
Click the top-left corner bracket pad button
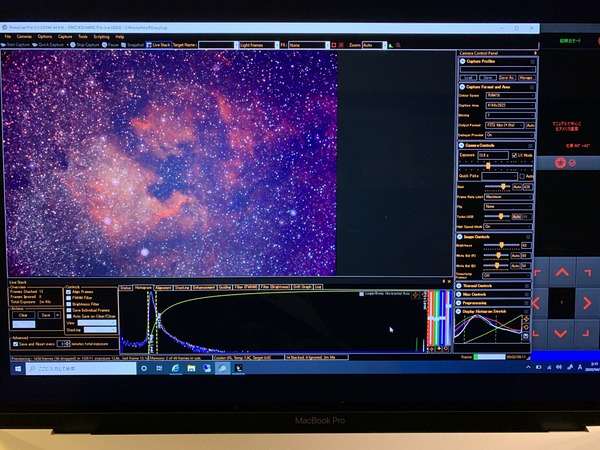click(x=537, y=272)
